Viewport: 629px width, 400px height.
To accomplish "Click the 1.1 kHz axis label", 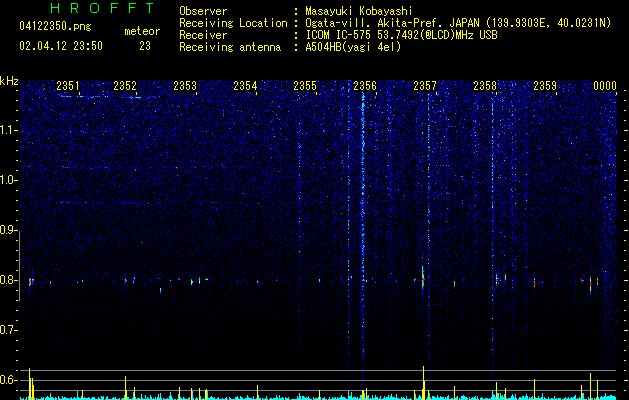I will coord(8,130).
